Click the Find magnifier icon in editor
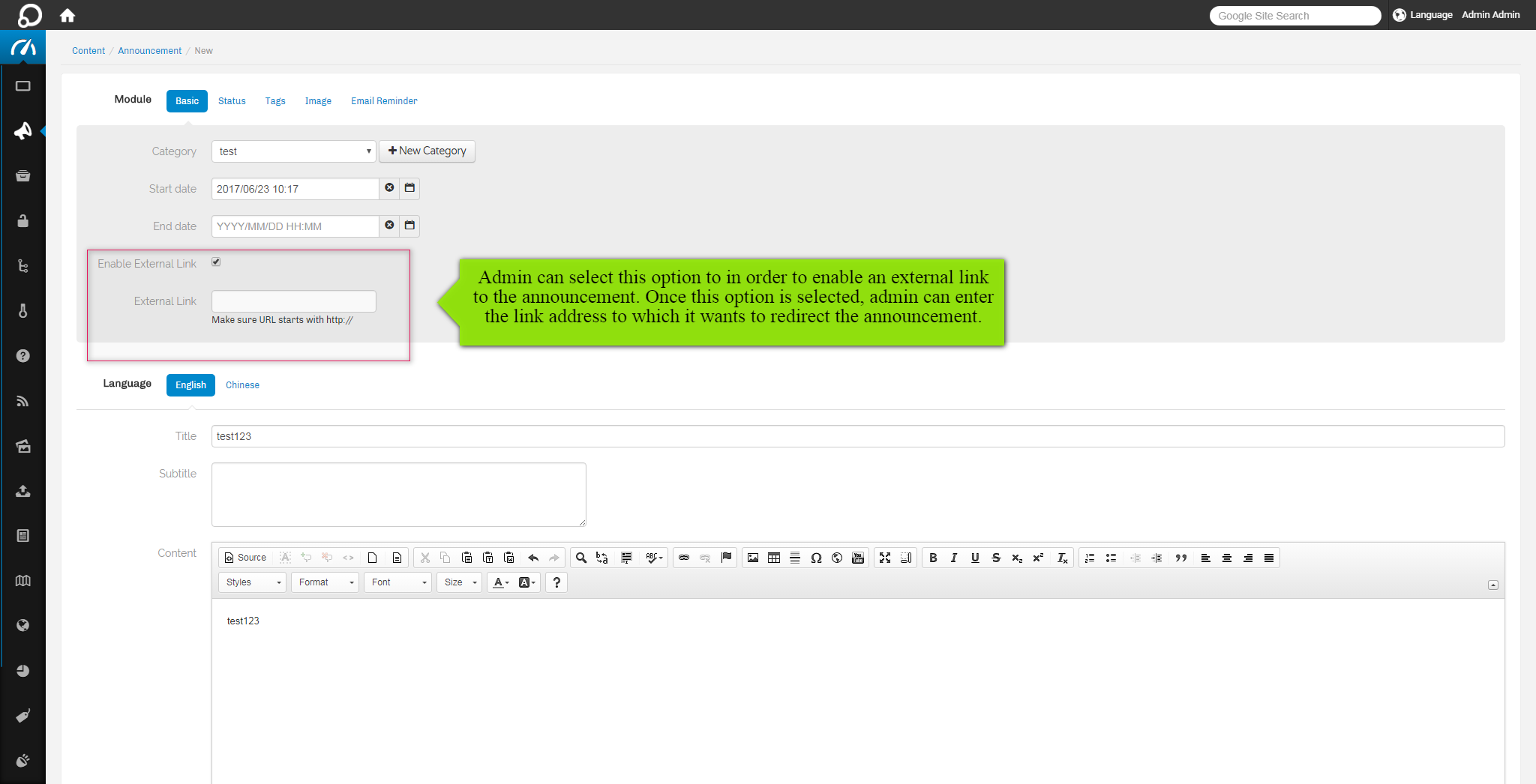The height and width of the screenshot is (784, 1536). point(580,558)
